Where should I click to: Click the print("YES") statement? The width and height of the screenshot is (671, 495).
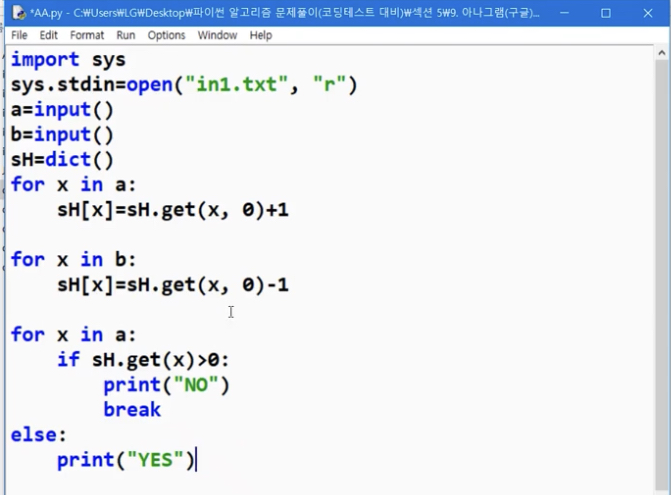tap(126, 460)
